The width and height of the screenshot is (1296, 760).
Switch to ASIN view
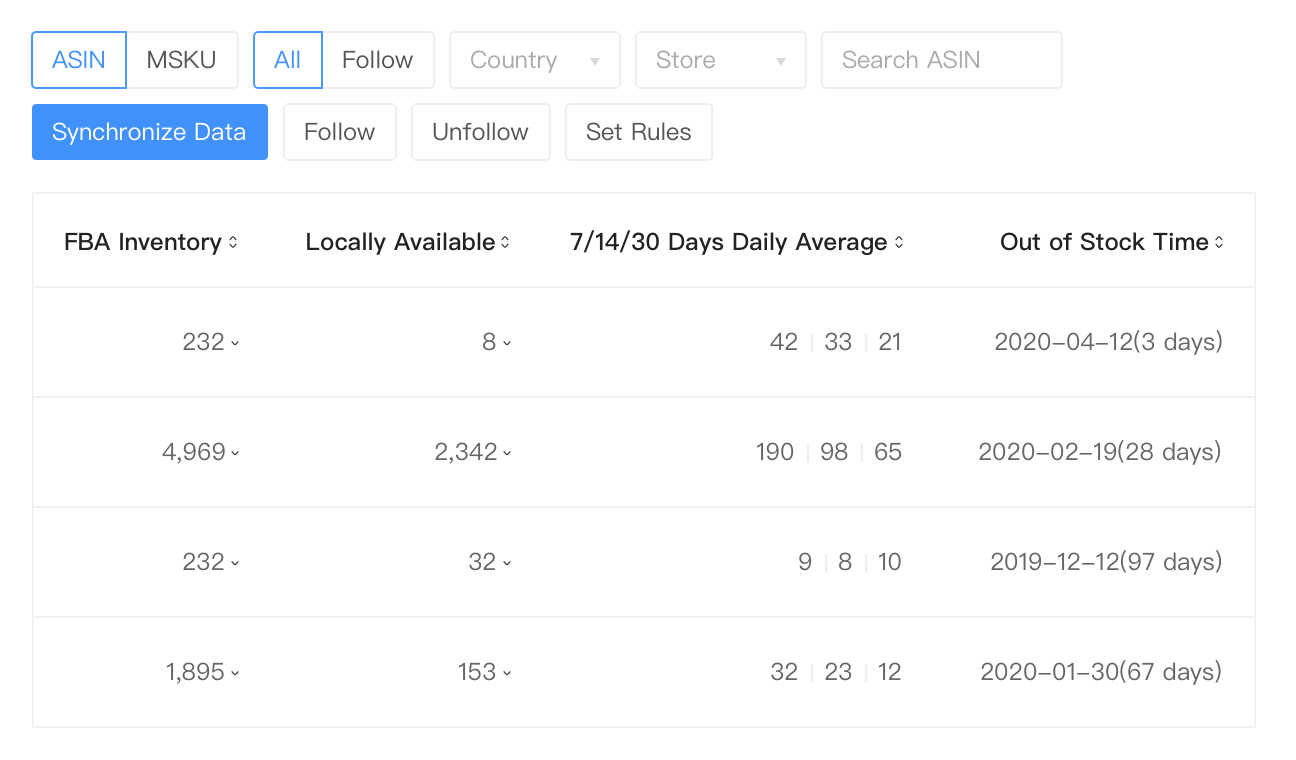tap(79, 60)
